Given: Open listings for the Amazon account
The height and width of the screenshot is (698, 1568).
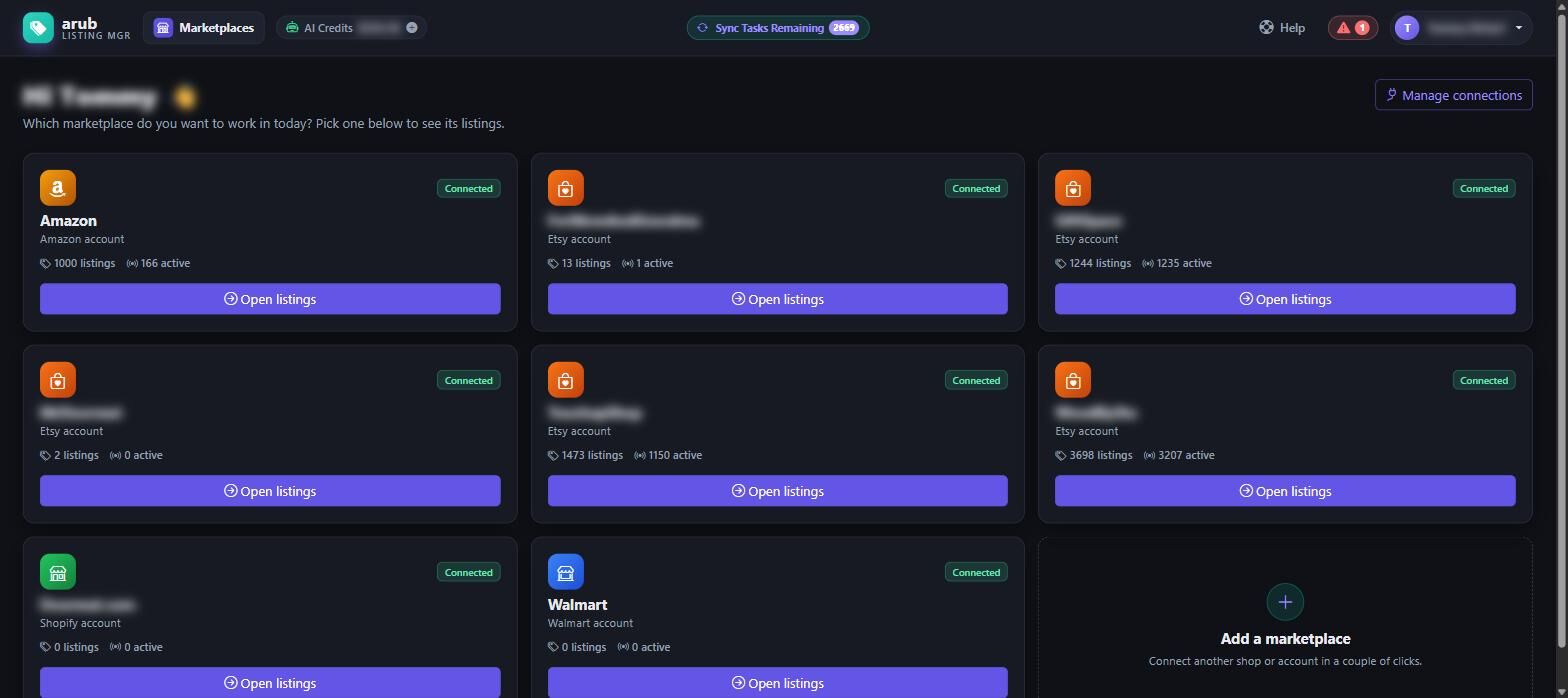Looking at the screenshot, I should [270, 299].
